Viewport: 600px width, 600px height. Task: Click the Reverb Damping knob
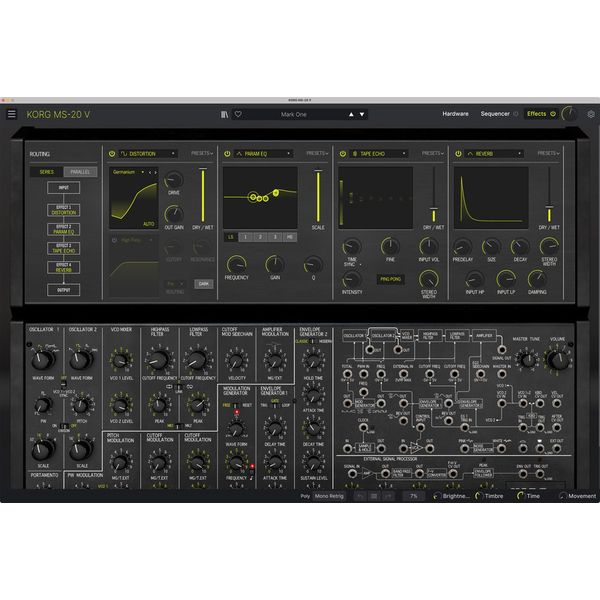tap(537, 280)
